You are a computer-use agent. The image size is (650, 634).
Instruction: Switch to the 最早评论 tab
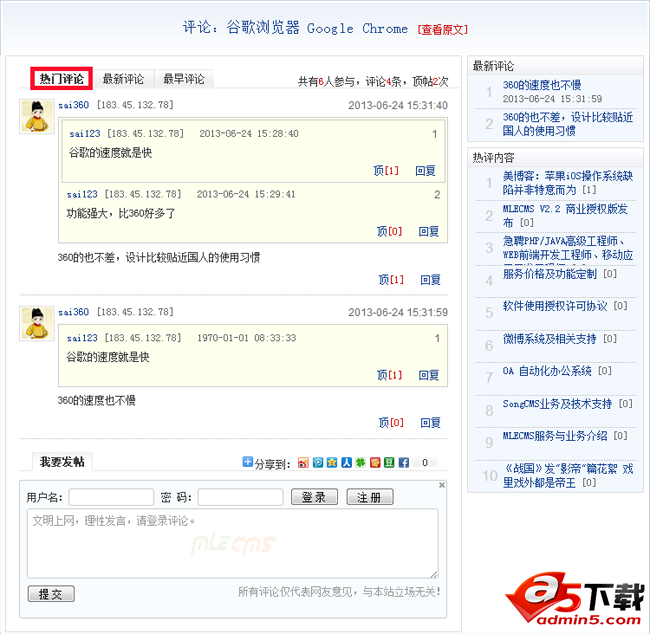[x=184, y=79]
